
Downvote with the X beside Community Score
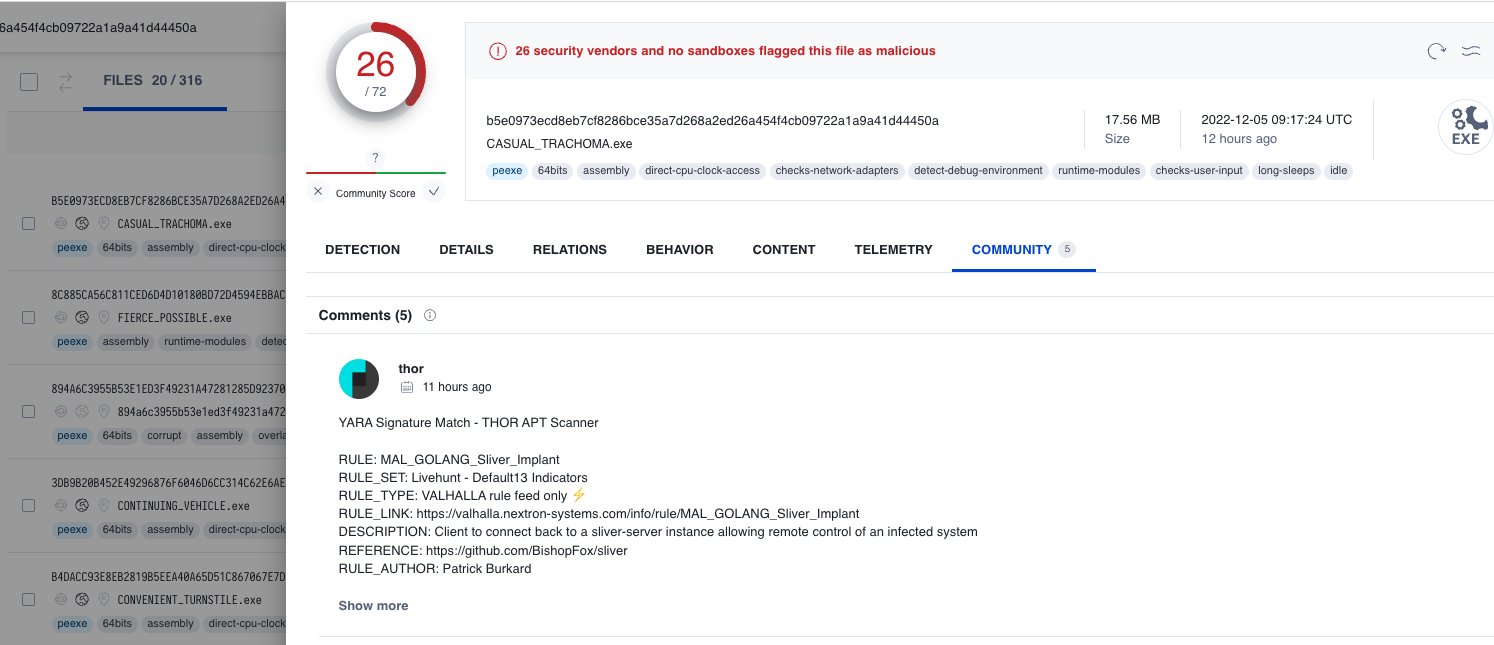pos(318,190)
